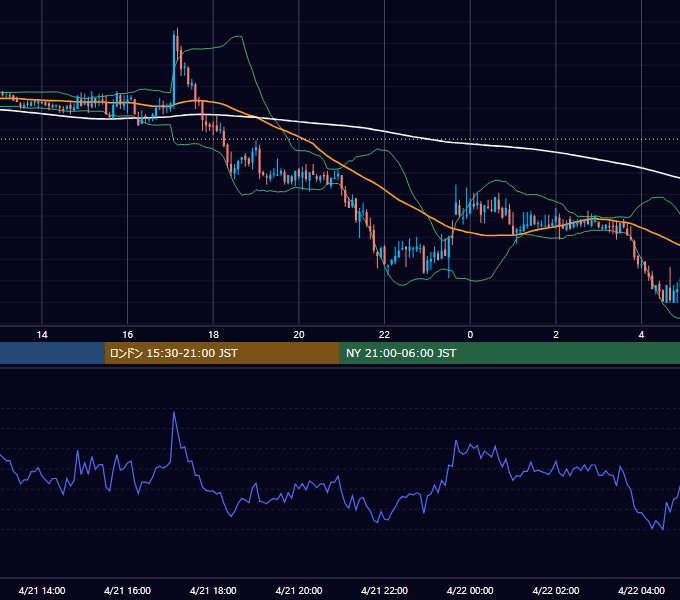This screenshot has width=680, height=600.
Task: Click the blue session bar before ロンドン
Action: 52,353
